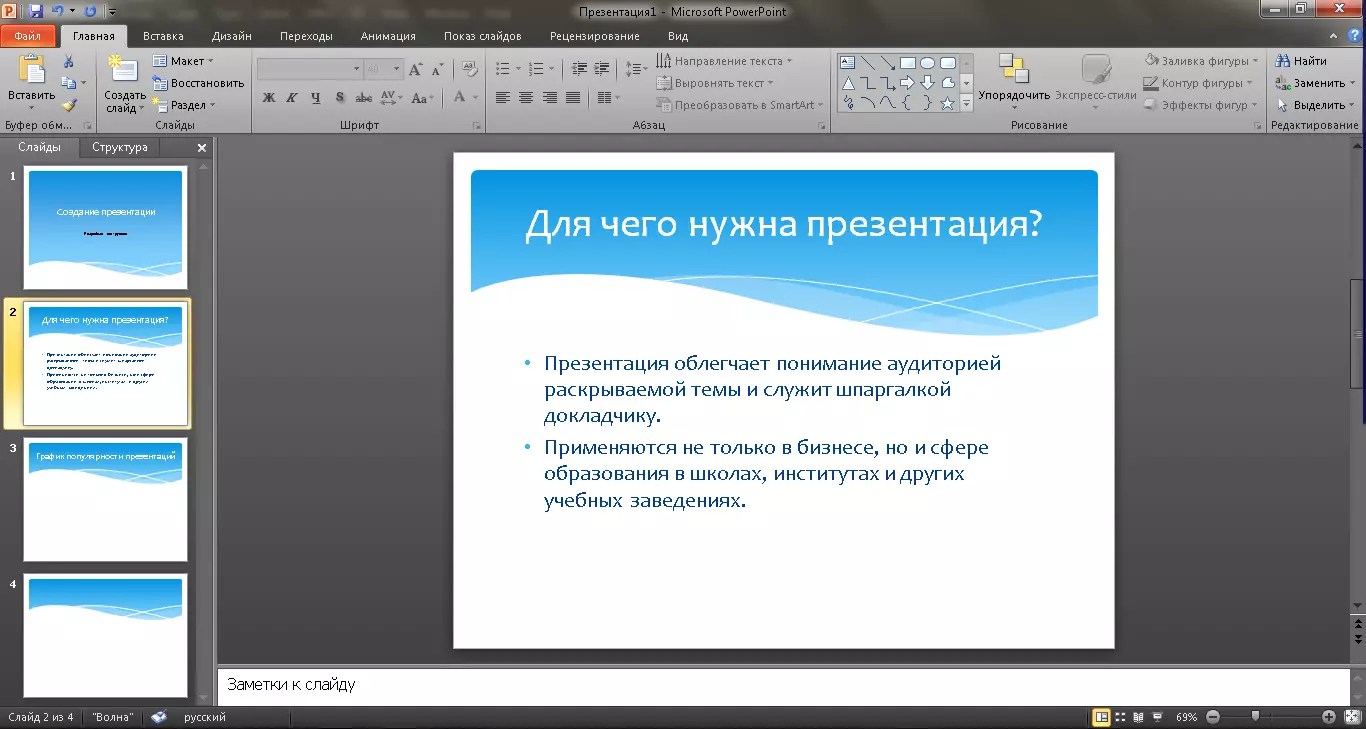Switch to the Structure (Структура) pane tab
Screen dimensions: 1366x729
pos(119,147)
